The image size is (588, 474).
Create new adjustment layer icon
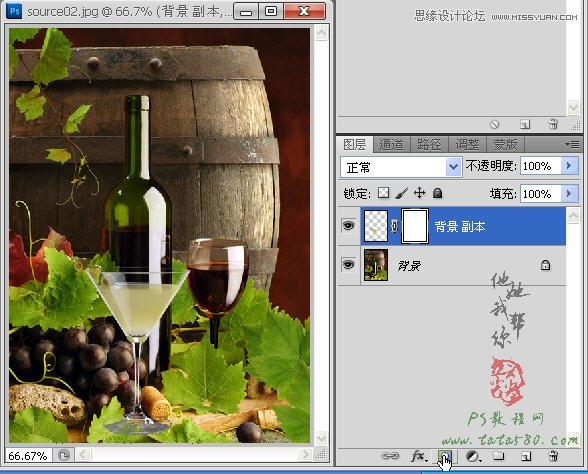click(473, 456)
